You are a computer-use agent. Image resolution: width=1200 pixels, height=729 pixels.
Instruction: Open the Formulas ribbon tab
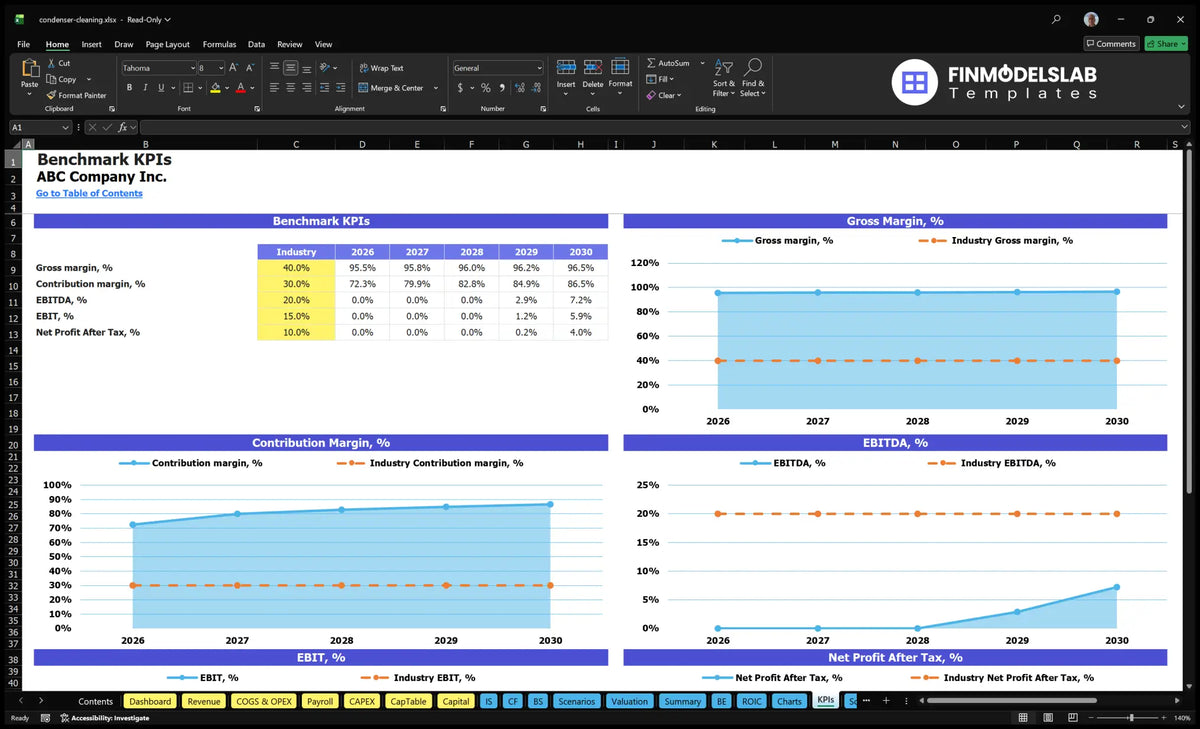(219, 44)
